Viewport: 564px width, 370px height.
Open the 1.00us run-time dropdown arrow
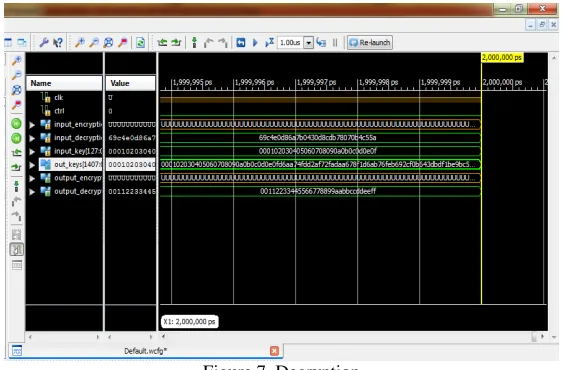pos(308,43)
